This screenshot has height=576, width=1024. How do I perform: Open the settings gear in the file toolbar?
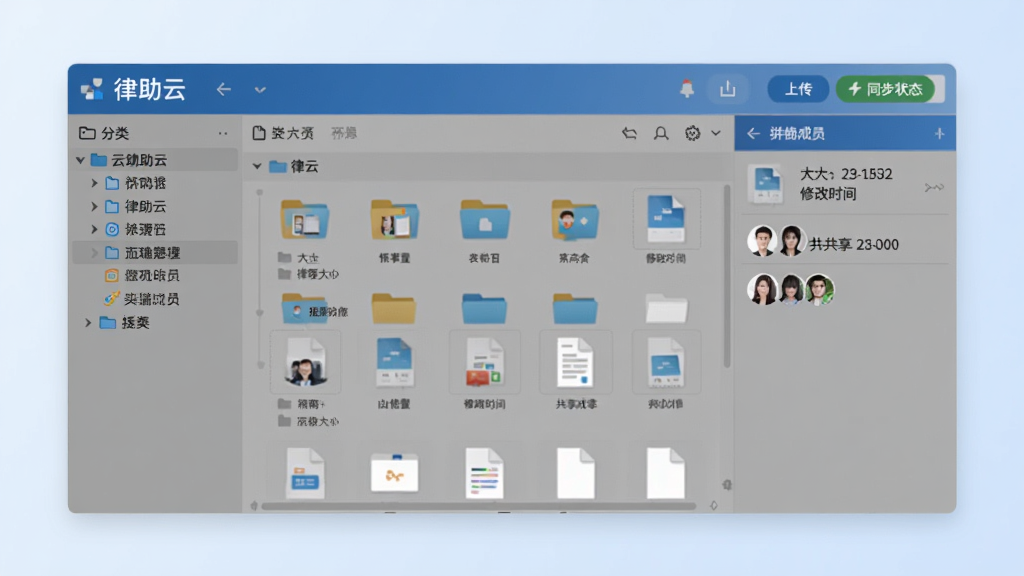point(692,133)
